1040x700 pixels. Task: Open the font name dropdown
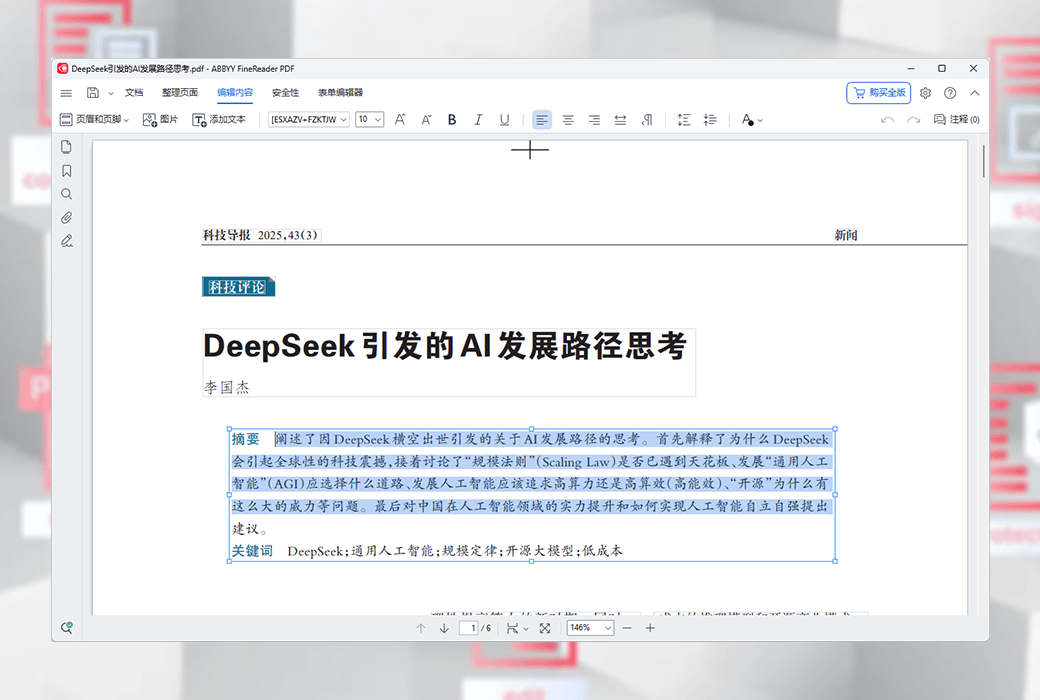pos(309,120)
